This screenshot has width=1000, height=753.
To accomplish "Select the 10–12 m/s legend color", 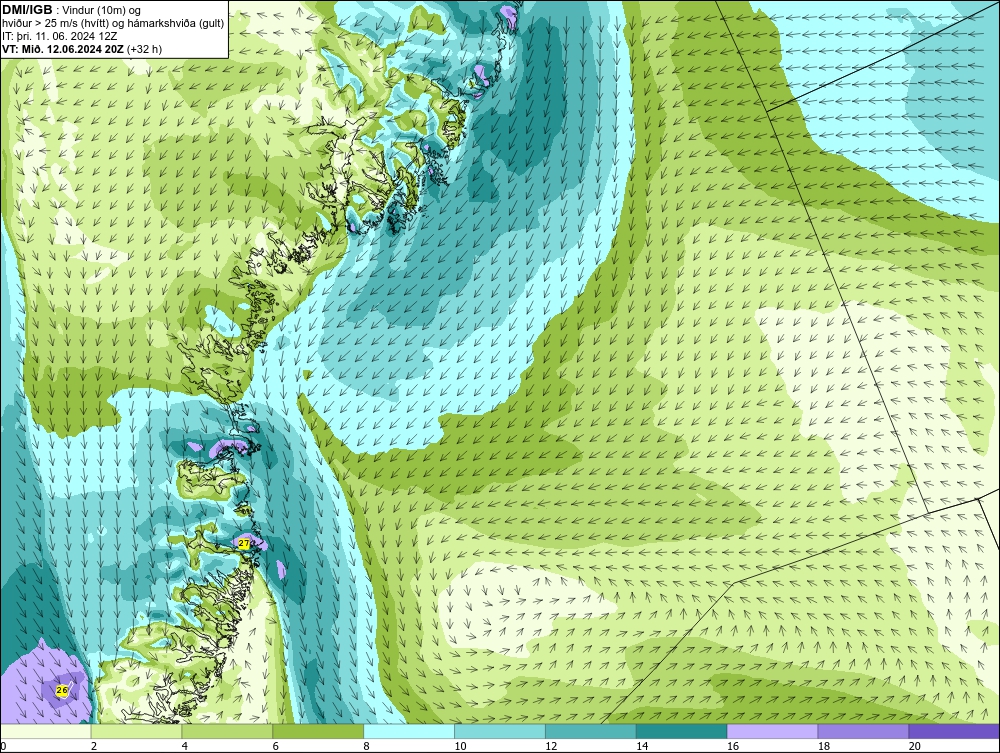I will point(500,731).
